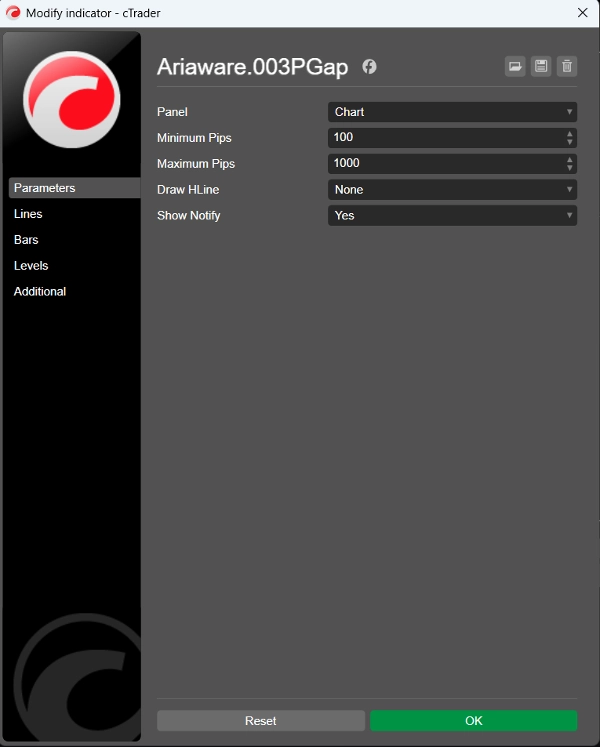Switch to the Lines tab

[x=28, y=214]
